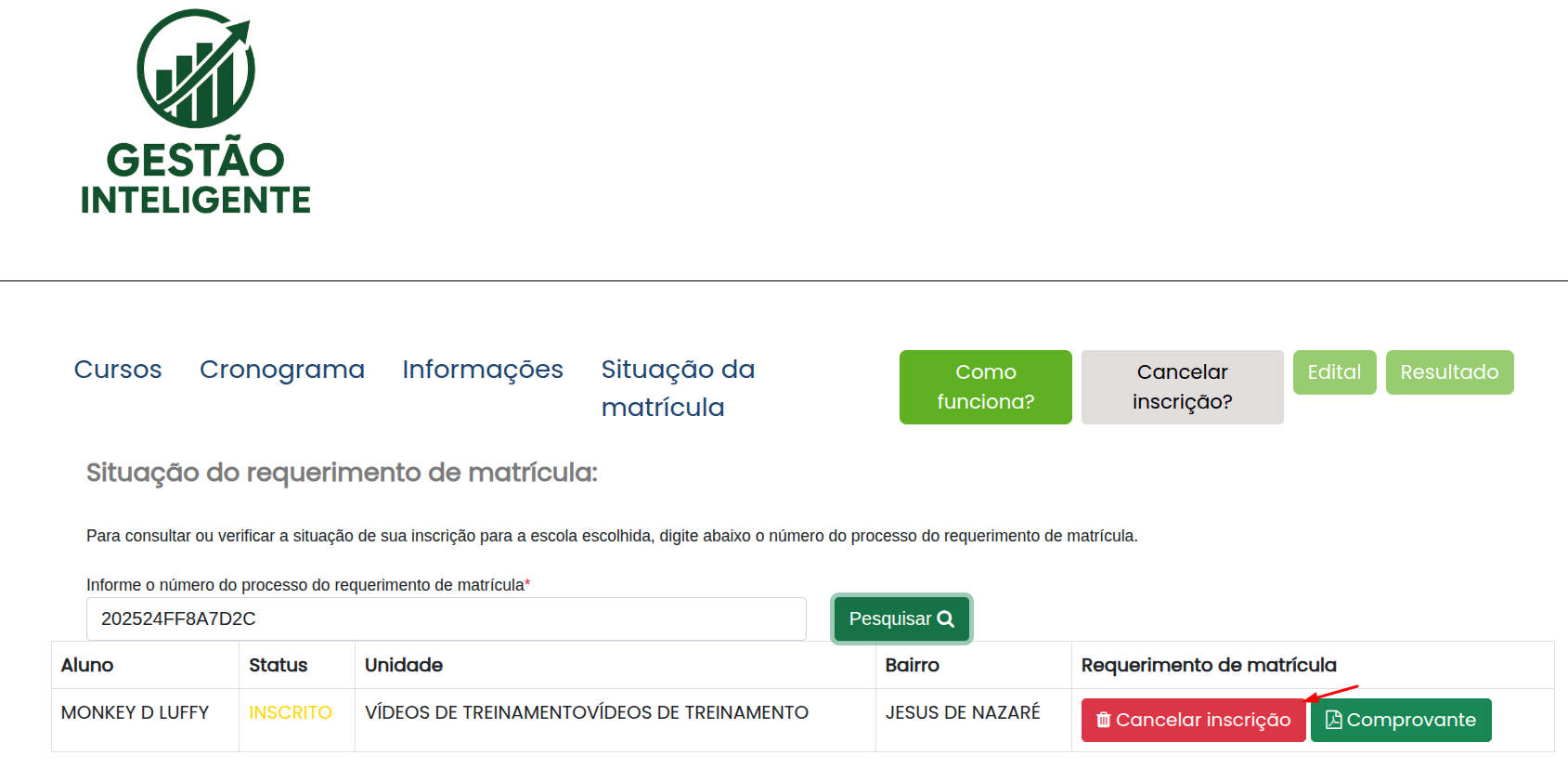1568x781 pixels.
Task: View the Resultado button
Action: tap(1448, 372)
